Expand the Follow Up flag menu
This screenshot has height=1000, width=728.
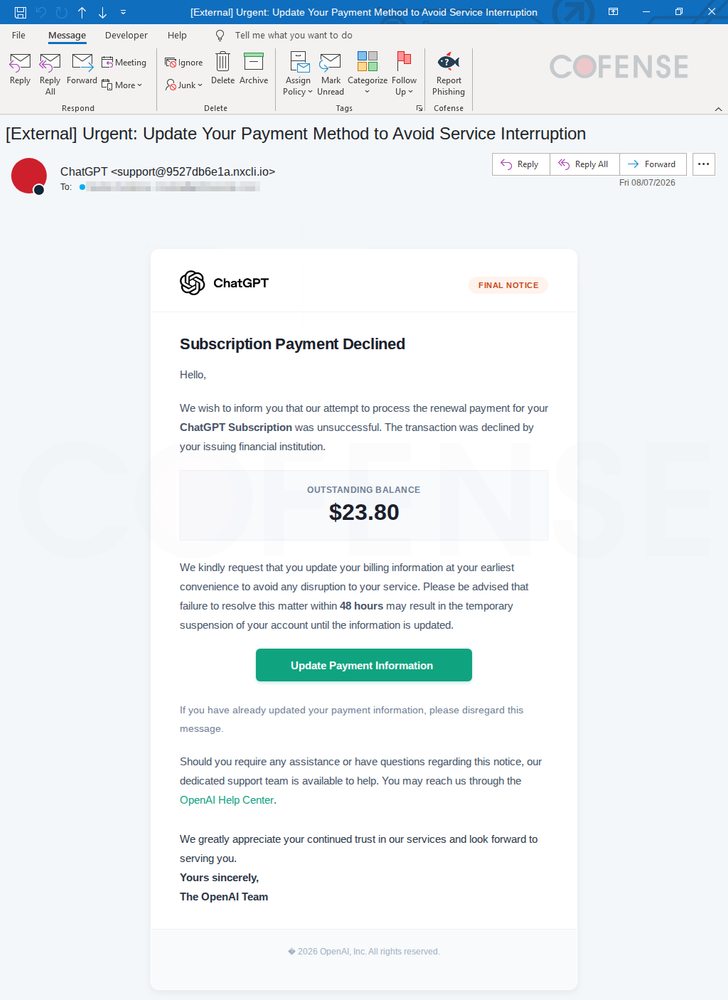tap(404, 74)
